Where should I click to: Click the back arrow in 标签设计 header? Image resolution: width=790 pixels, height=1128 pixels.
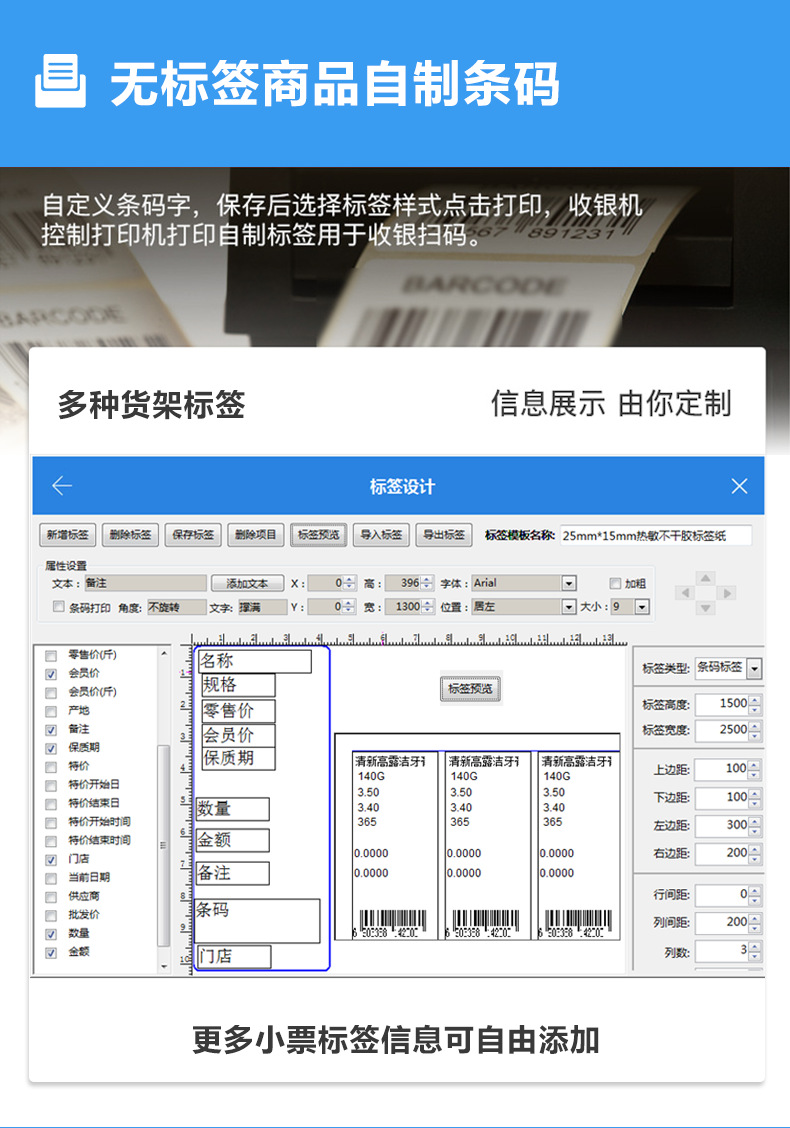click(x=62, y=486)
